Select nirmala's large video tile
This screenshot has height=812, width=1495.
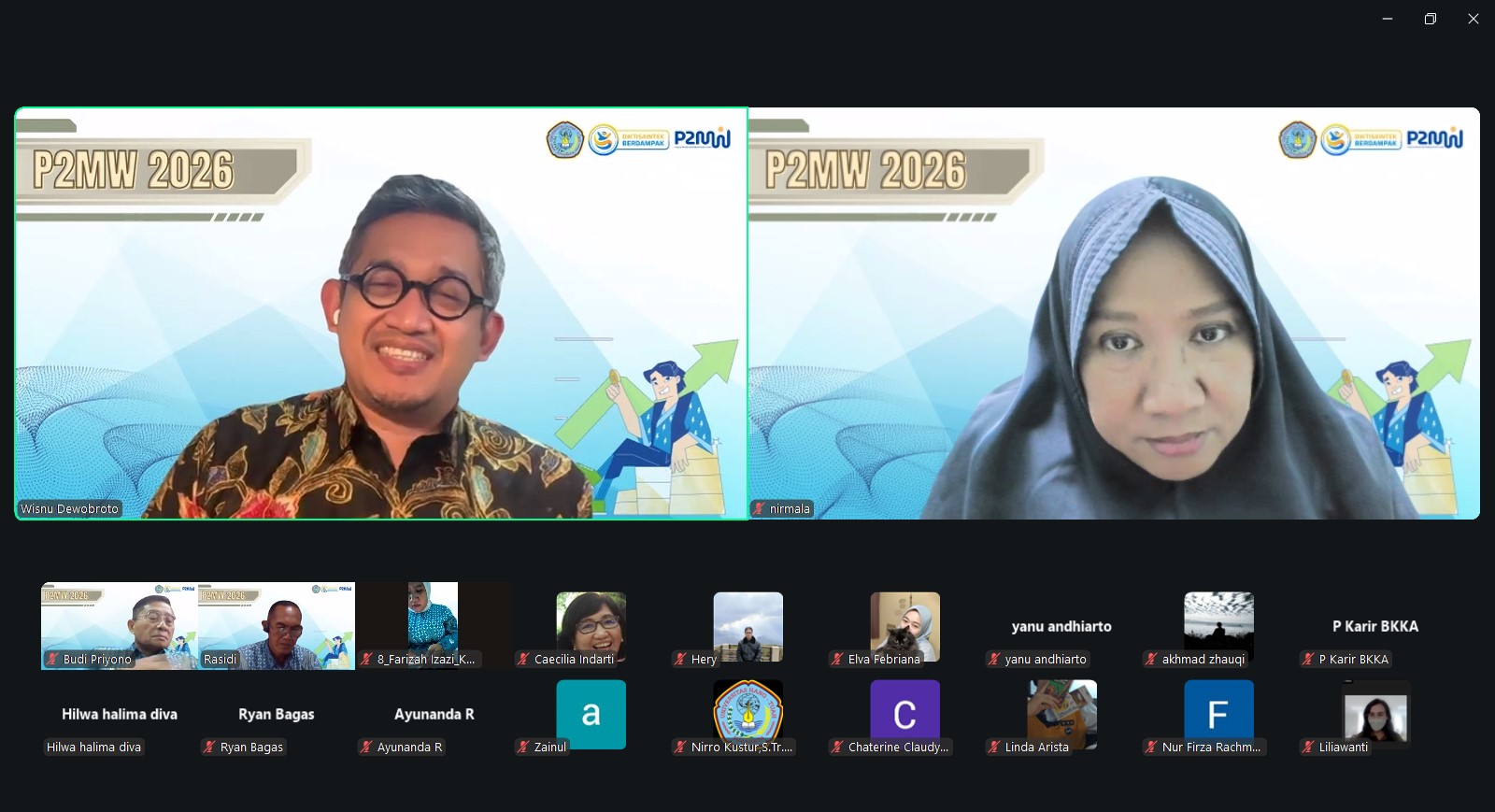(x=1114, y=313)
